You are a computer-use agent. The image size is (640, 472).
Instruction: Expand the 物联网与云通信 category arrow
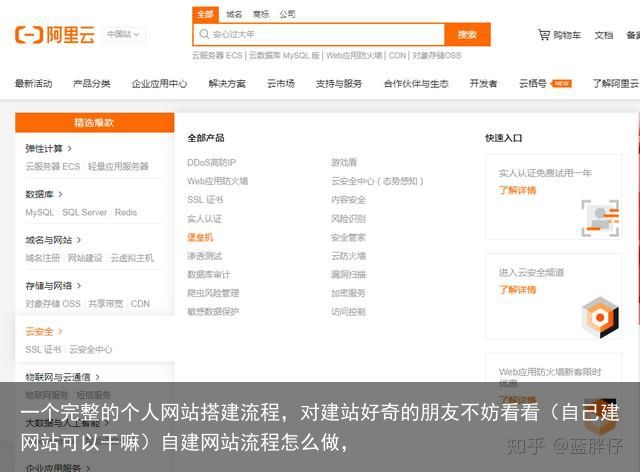(97, 377)
